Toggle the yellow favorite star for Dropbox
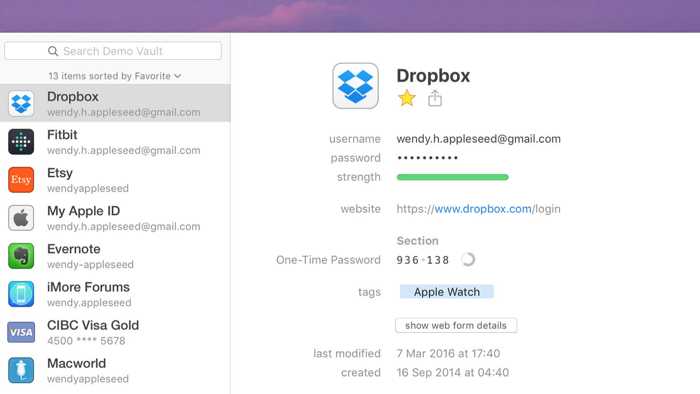This screenshot has height=394, width=700. (407, 98)
